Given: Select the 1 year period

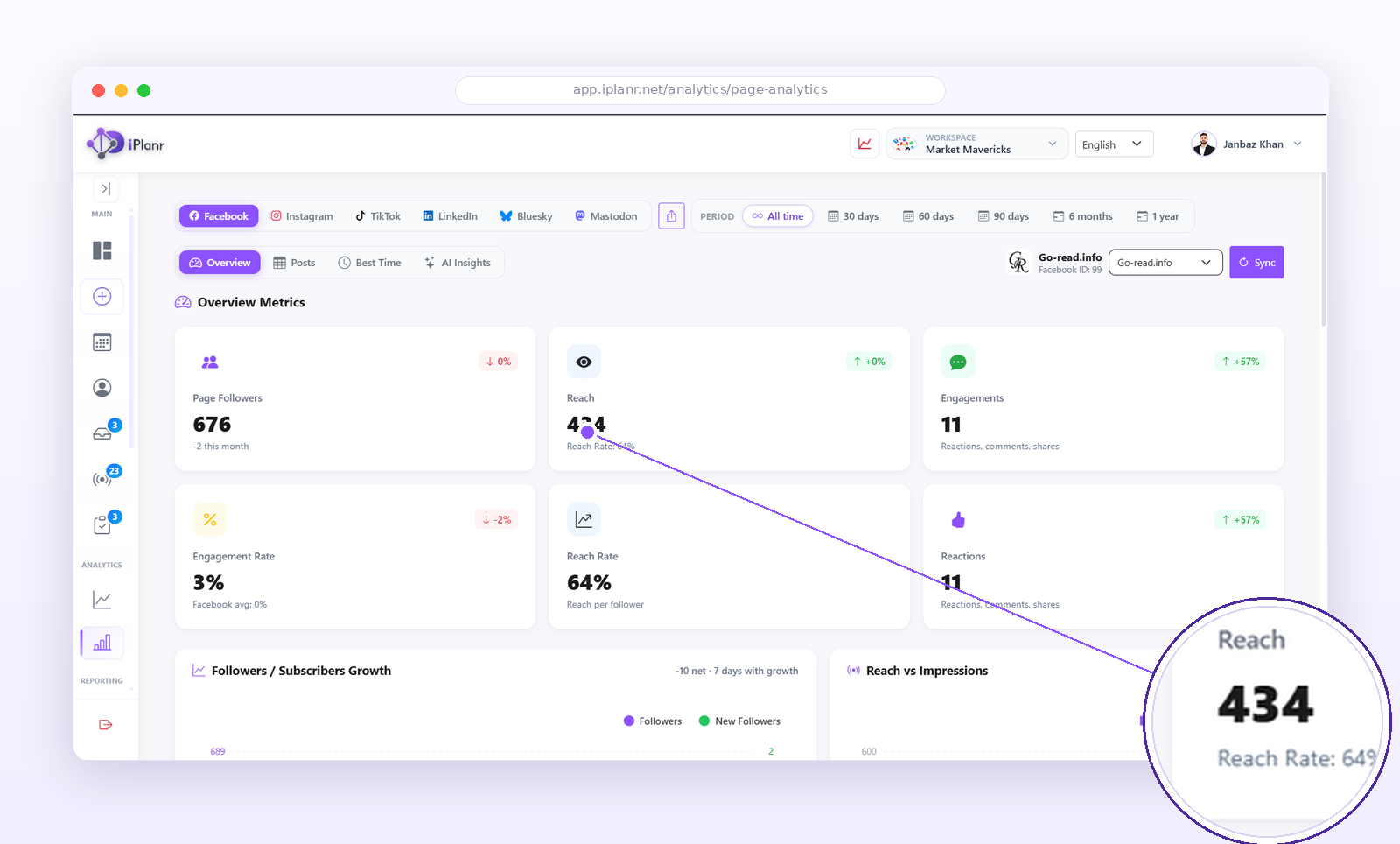Looking at the screenshot, I should (1158, 216).
